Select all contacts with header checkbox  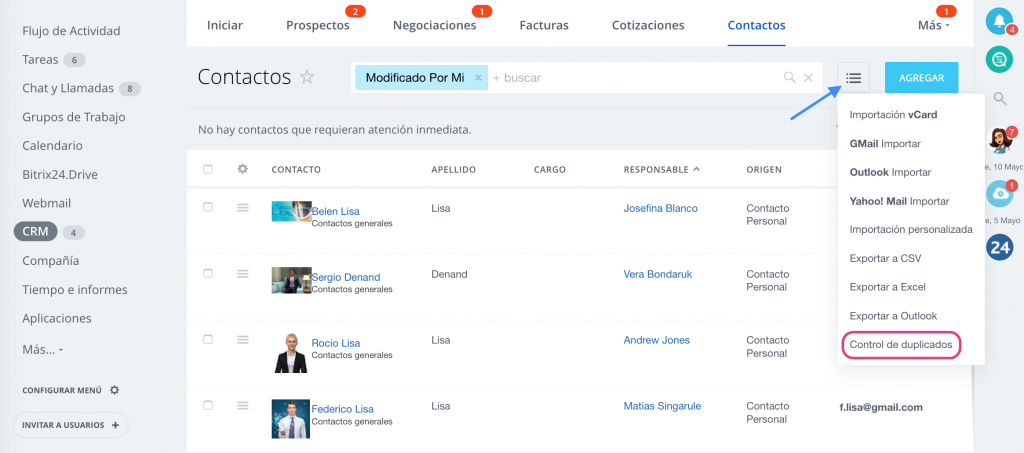click(208, 169)
